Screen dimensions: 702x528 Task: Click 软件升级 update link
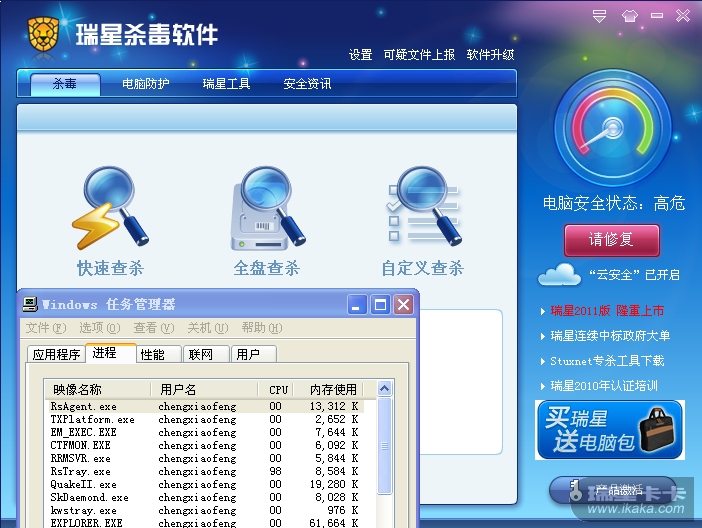coord(490,55)
